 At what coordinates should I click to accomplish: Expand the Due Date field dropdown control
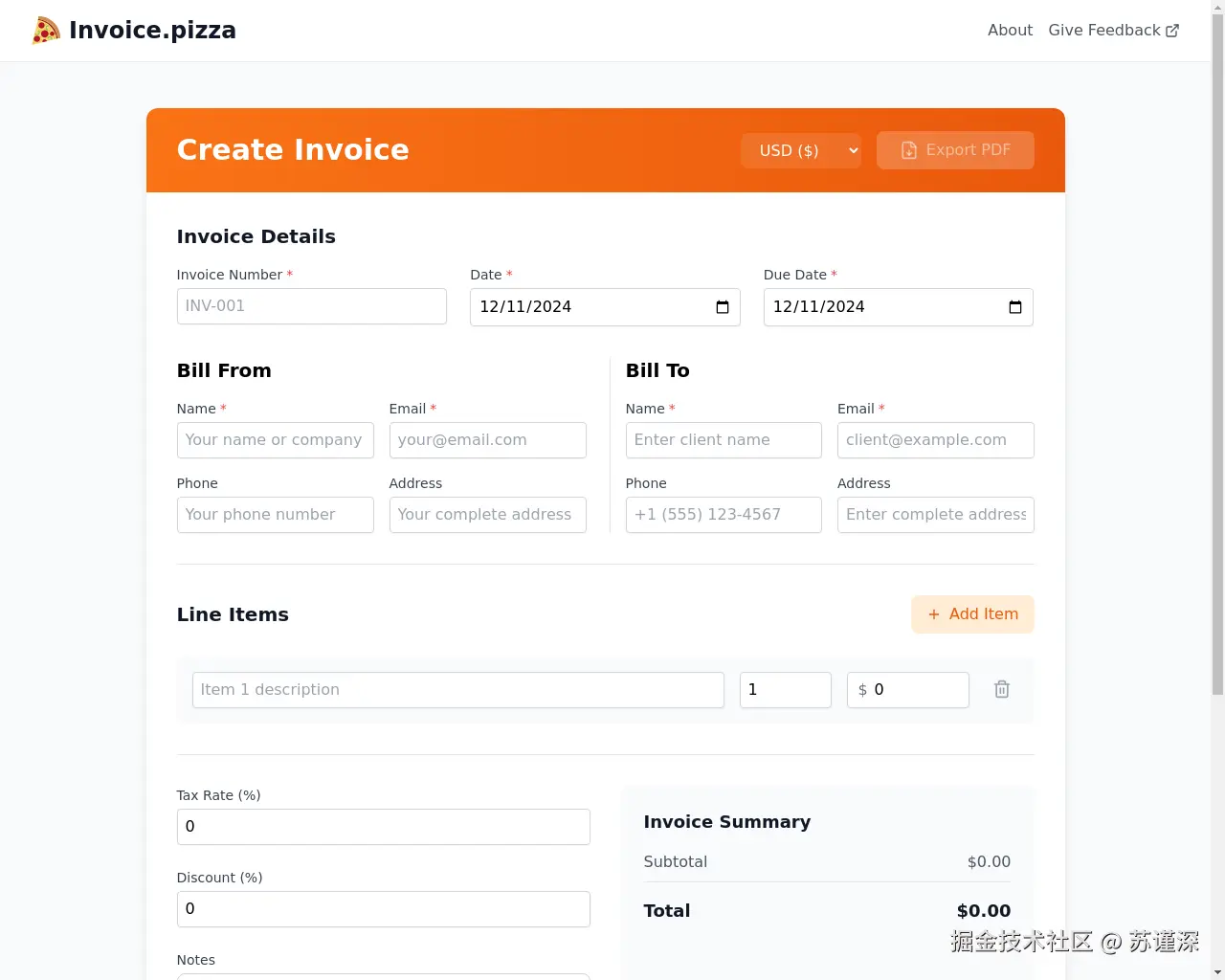click(1014, 307)
